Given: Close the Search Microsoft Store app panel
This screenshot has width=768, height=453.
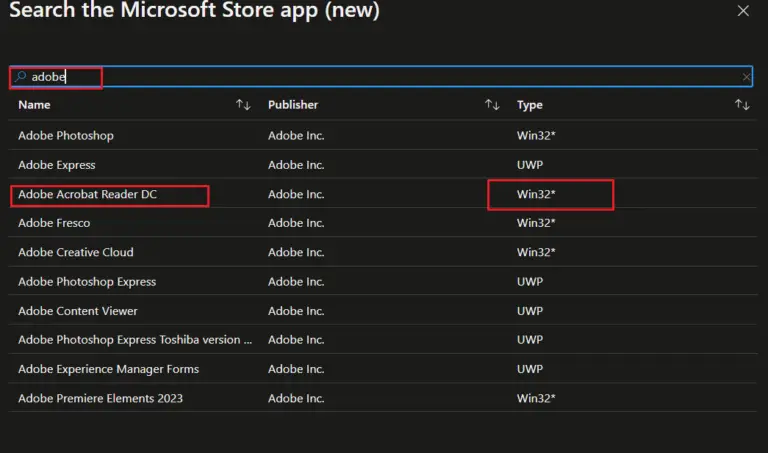Looking at the screenshot, I should click(743, 11).
